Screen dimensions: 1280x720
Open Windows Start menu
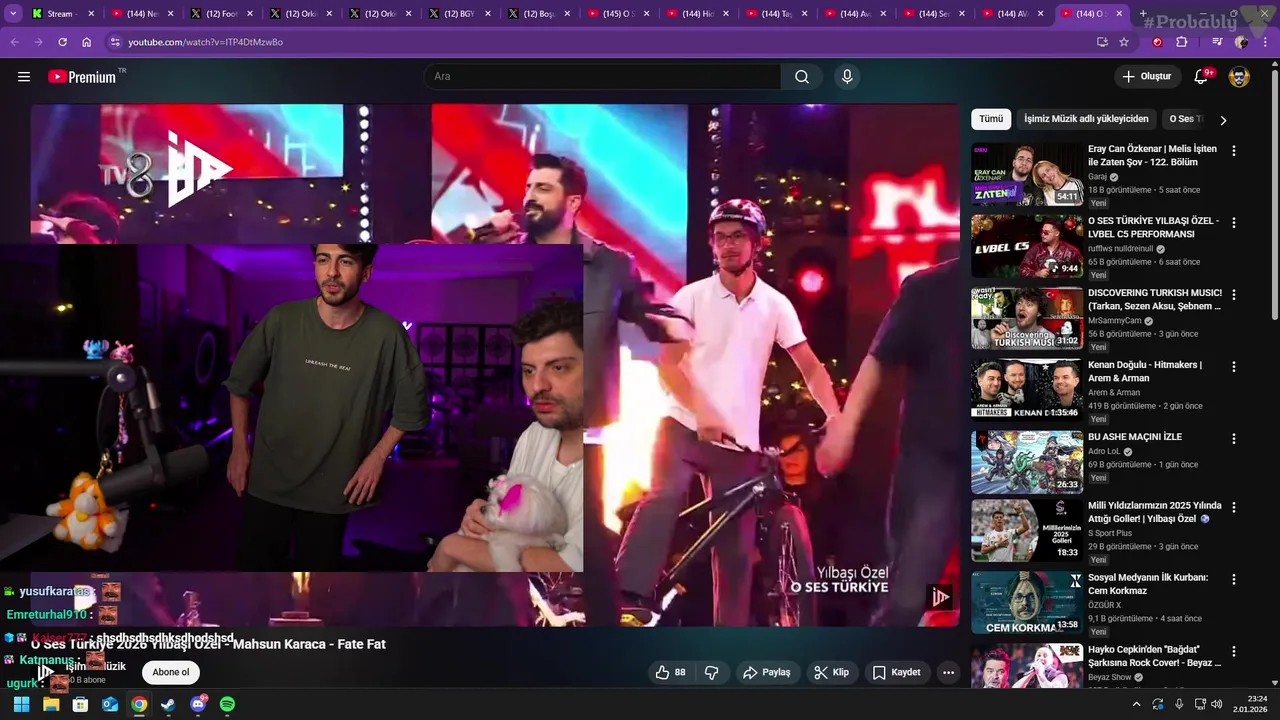click(21, 704)
